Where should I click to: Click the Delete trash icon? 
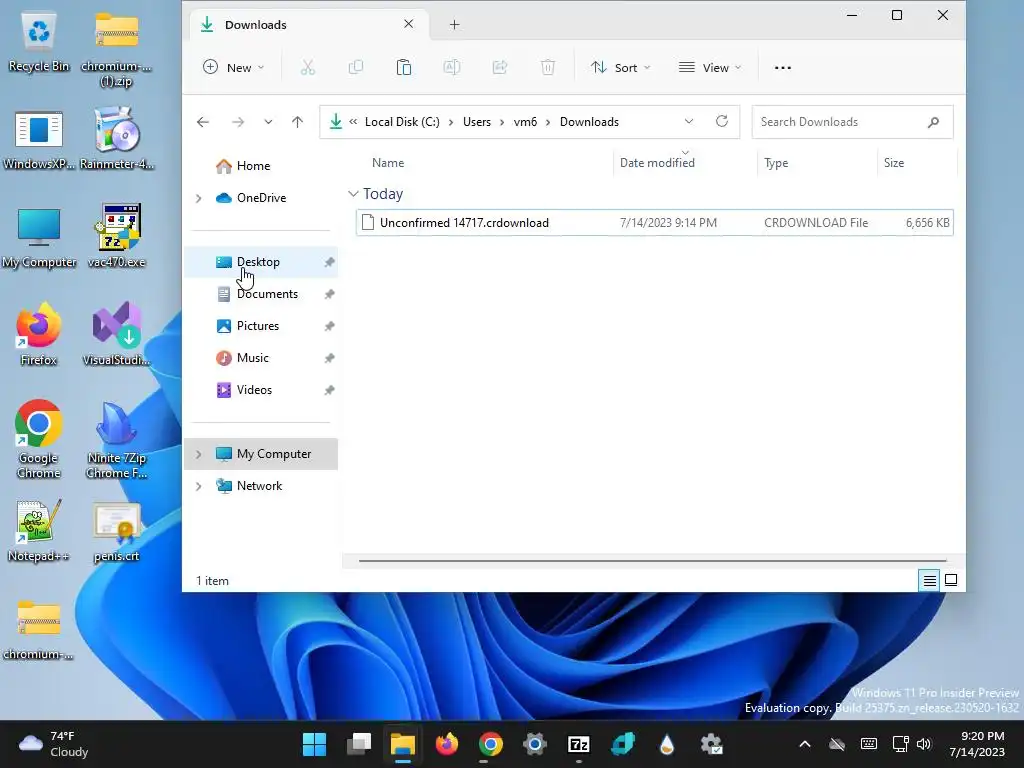click(548, 67)
